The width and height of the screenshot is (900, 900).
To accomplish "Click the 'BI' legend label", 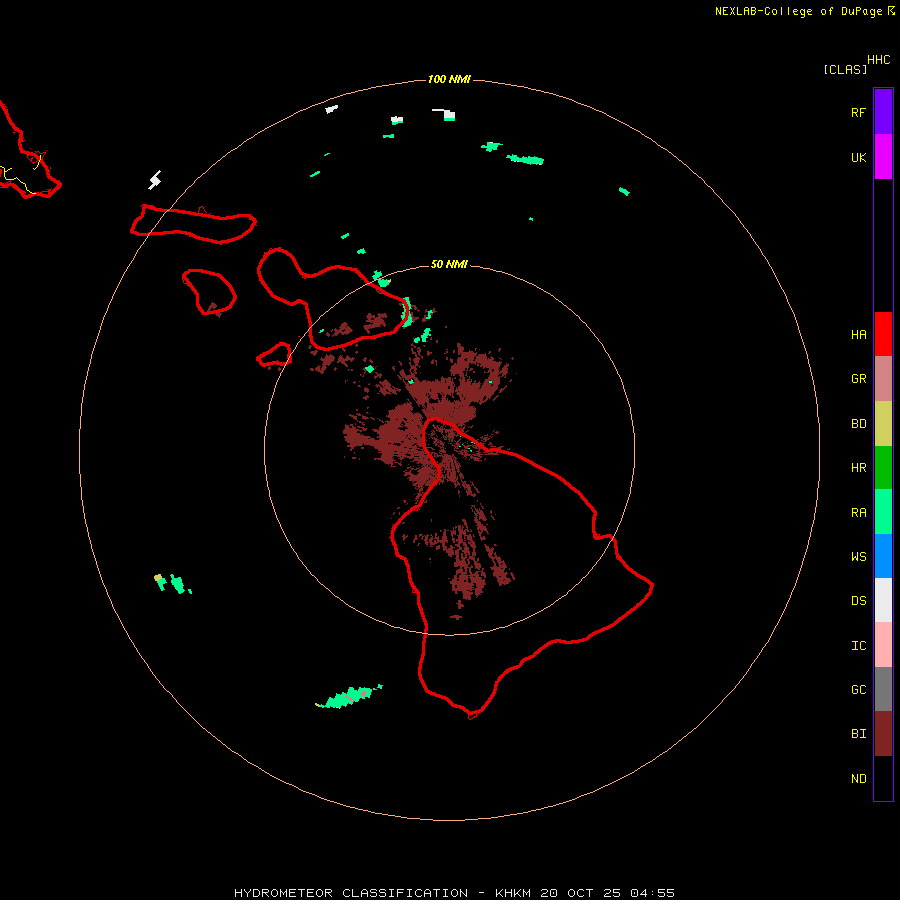I will tap(859, 734).
